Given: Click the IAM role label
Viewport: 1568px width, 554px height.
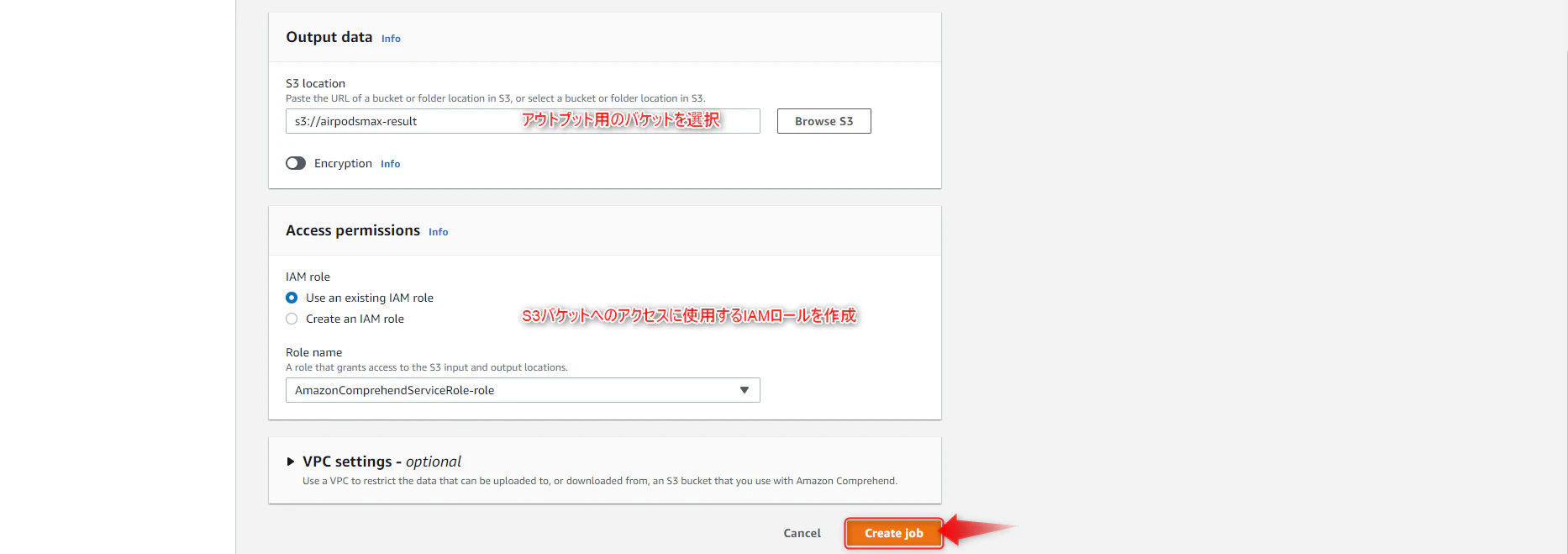Looking at the screenshot, I should (308, 277).
